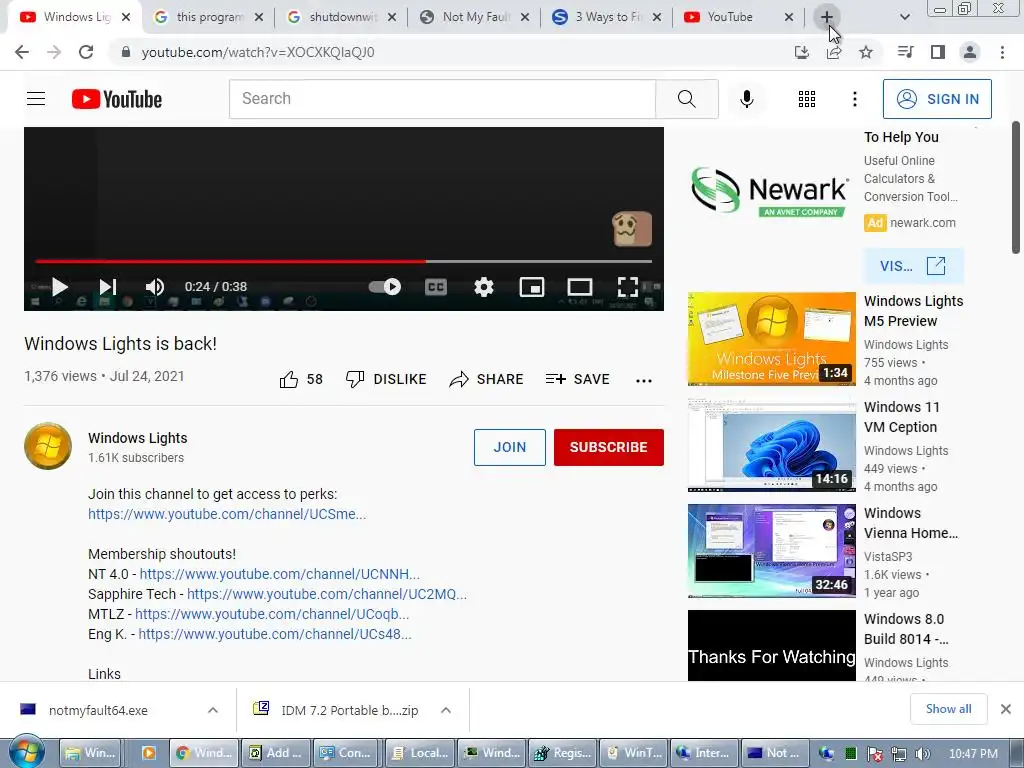This screenshot has height=768, width=1024.
Task: Mute the video volume
Action: coord(155,287)
